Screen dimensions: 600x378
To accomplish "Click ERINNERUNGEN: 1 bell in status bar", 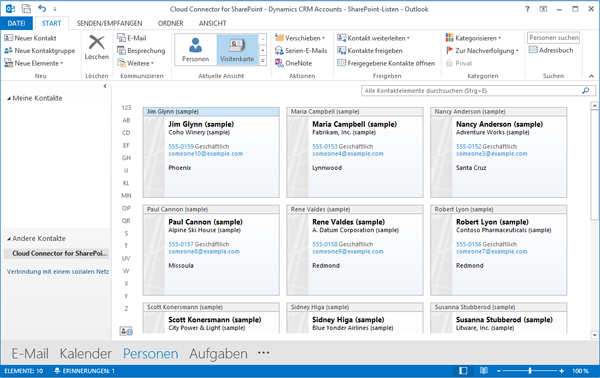I will click(x=84, y=371).
